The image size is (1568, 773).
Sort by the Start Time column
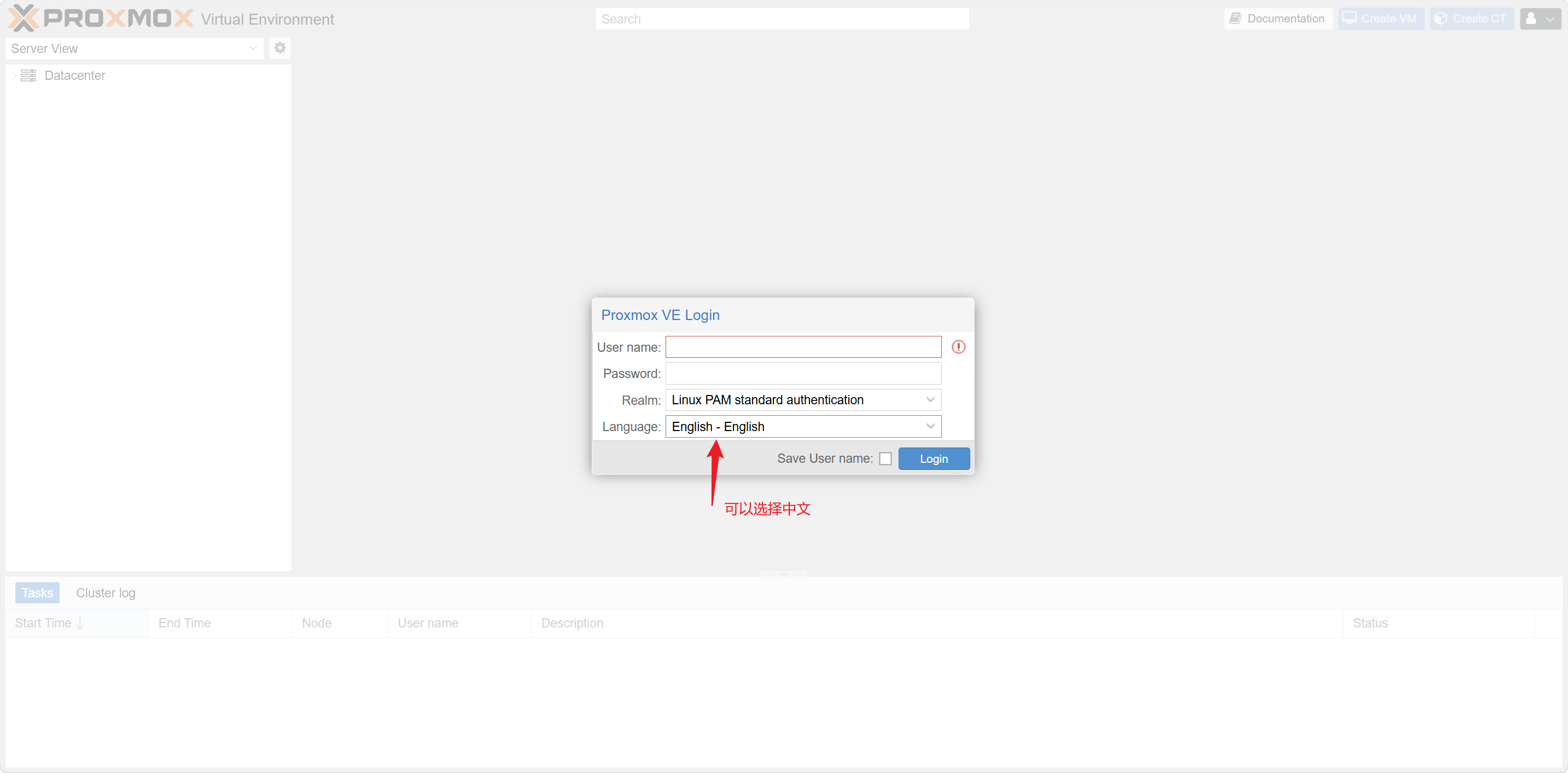[x=77, y=623]
